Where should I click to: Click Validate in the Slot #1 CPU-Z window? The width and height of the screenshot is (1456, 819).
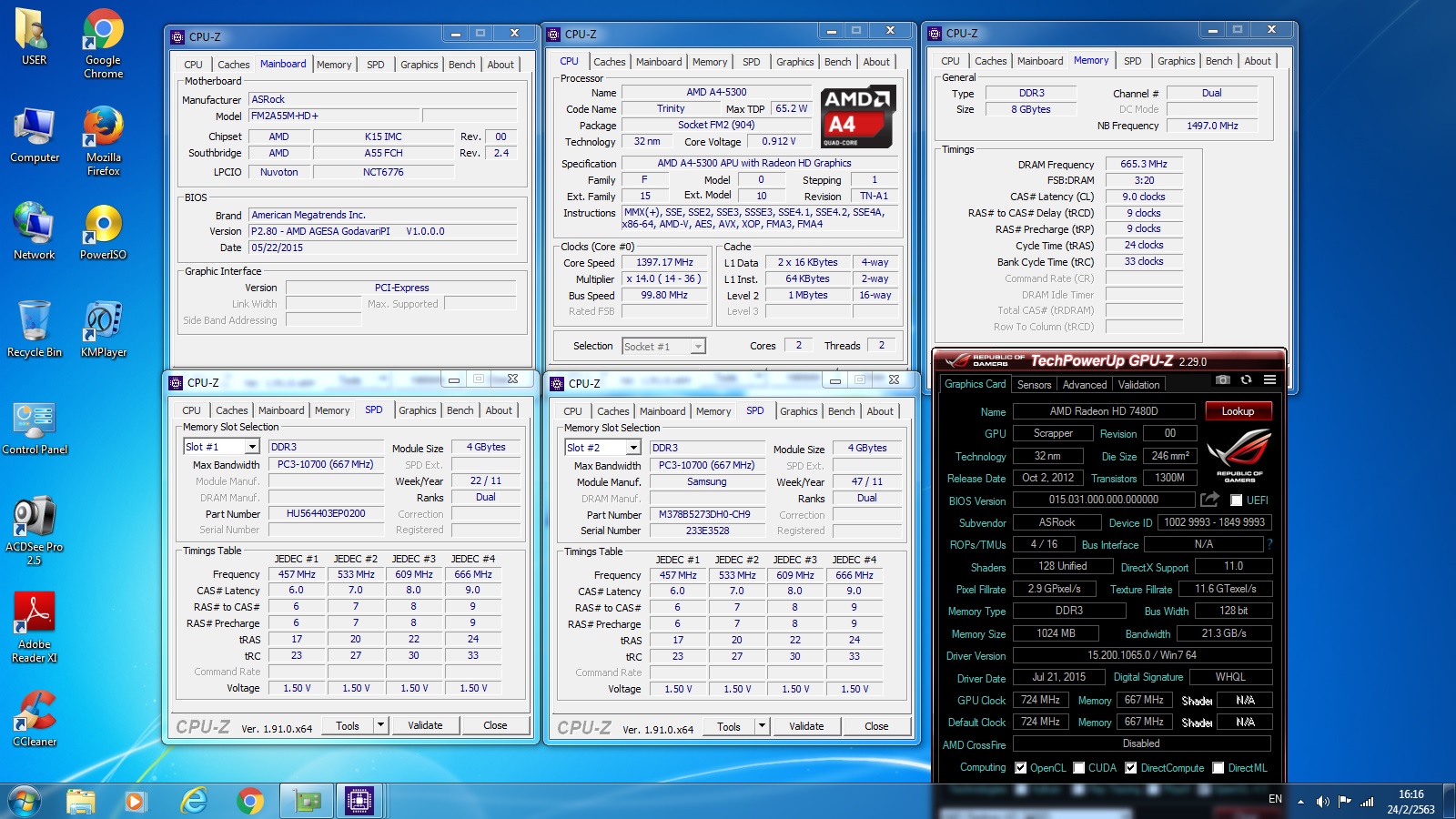click(x=425, y=725)
